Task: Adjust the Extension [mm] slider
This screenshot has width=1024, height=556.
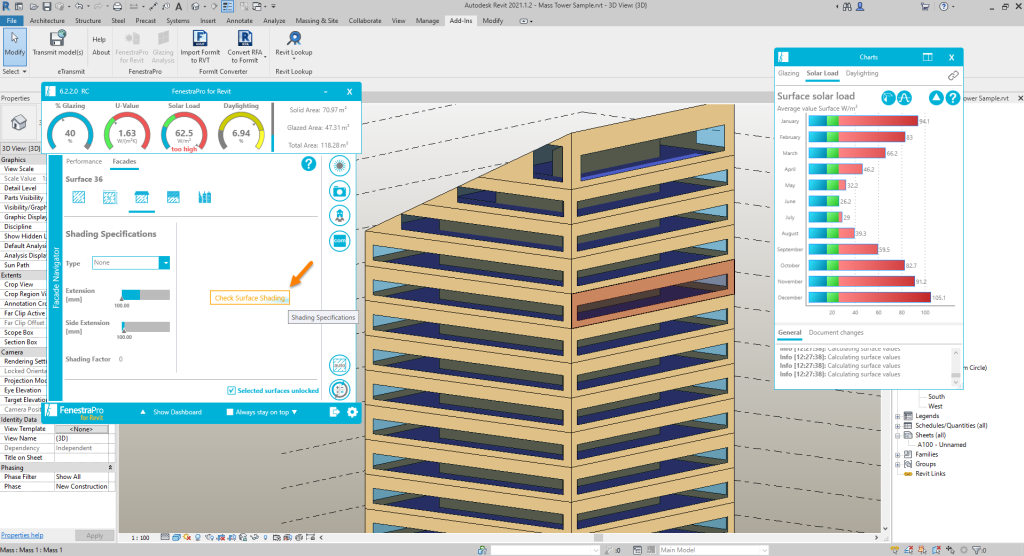Action: pos(145,295)
